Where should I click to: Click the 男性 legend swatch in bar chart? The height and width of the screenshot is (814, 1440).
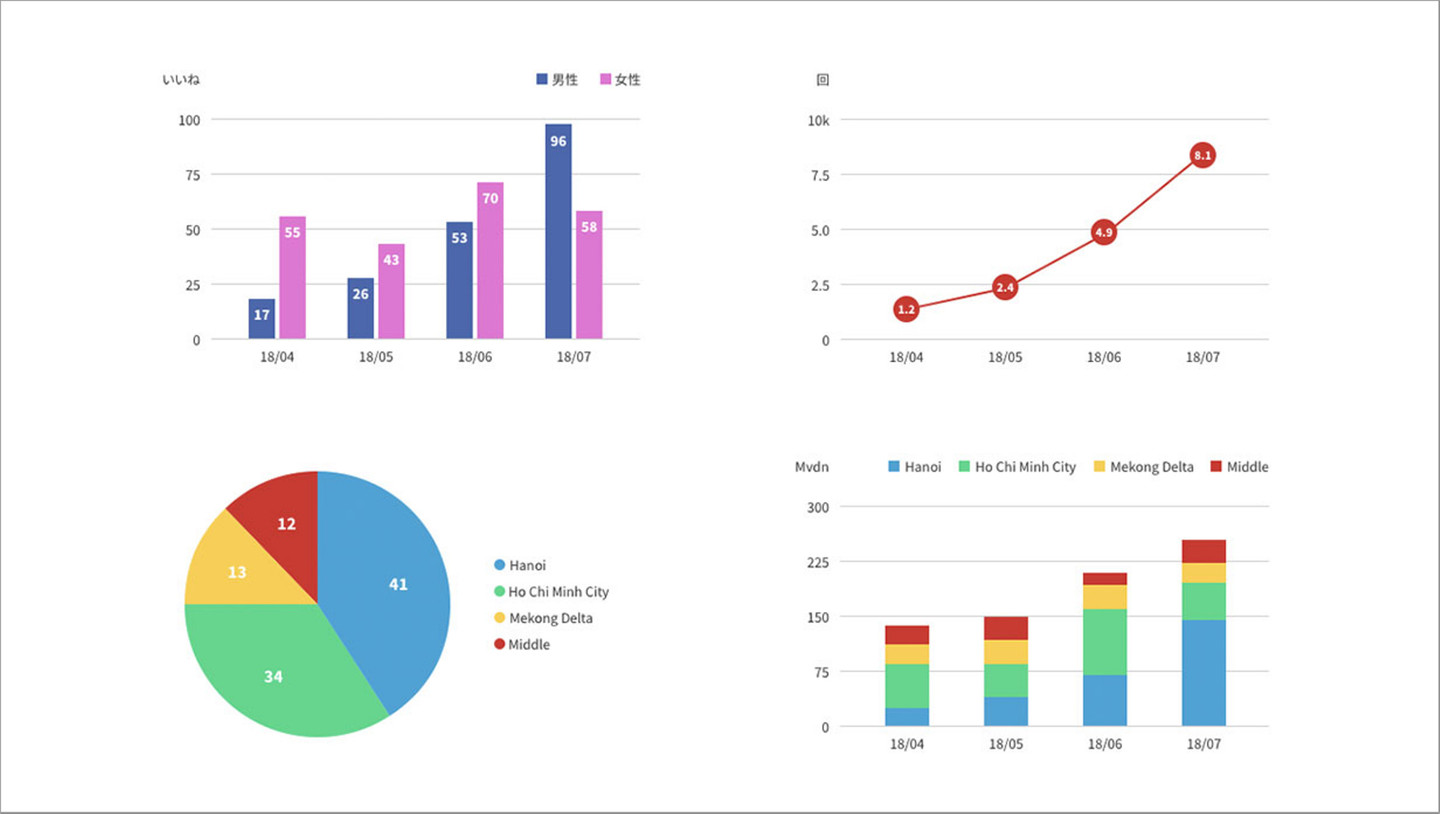[542, 80]
